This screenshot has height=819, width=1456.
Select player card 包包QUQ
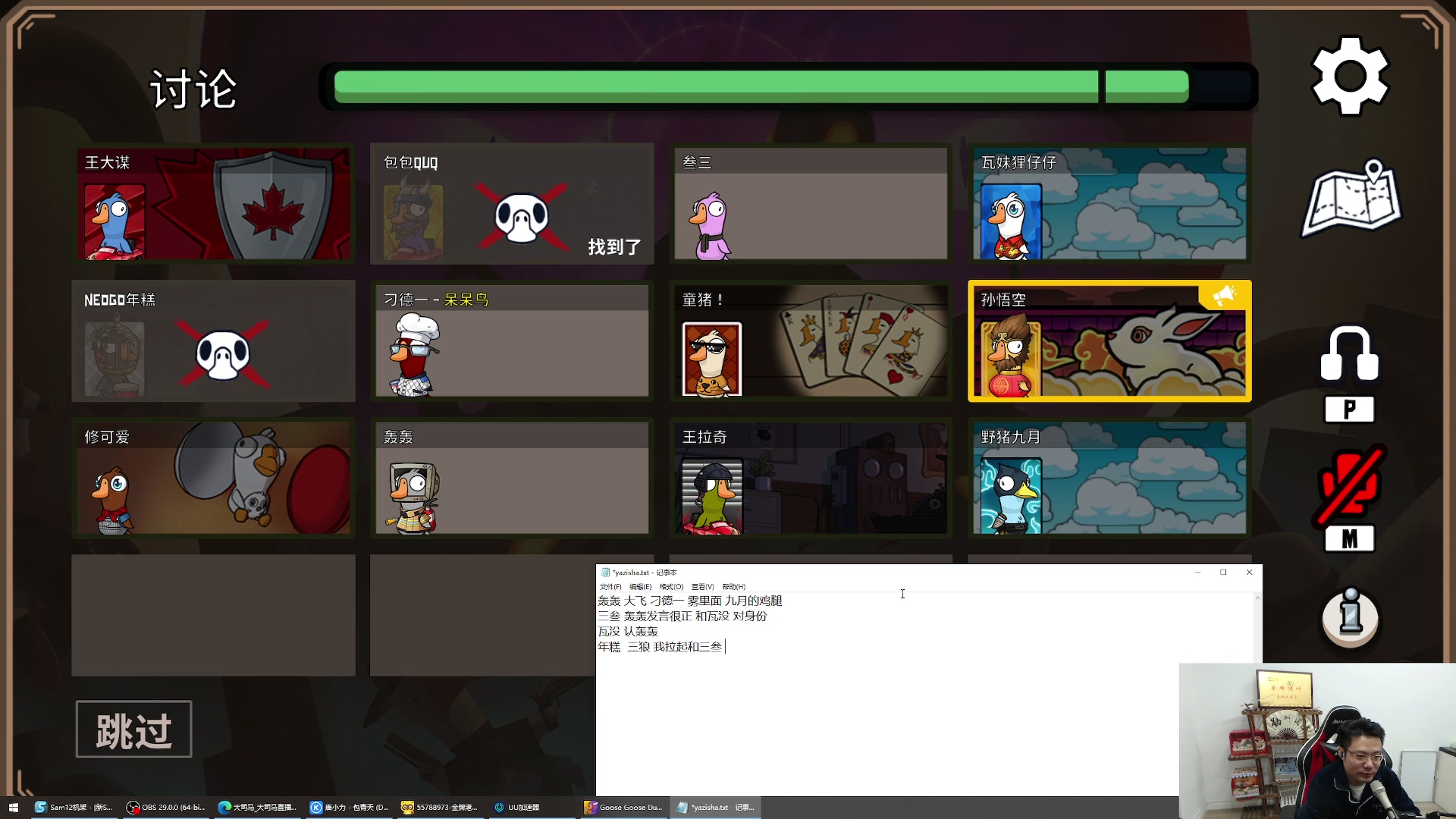512,203
